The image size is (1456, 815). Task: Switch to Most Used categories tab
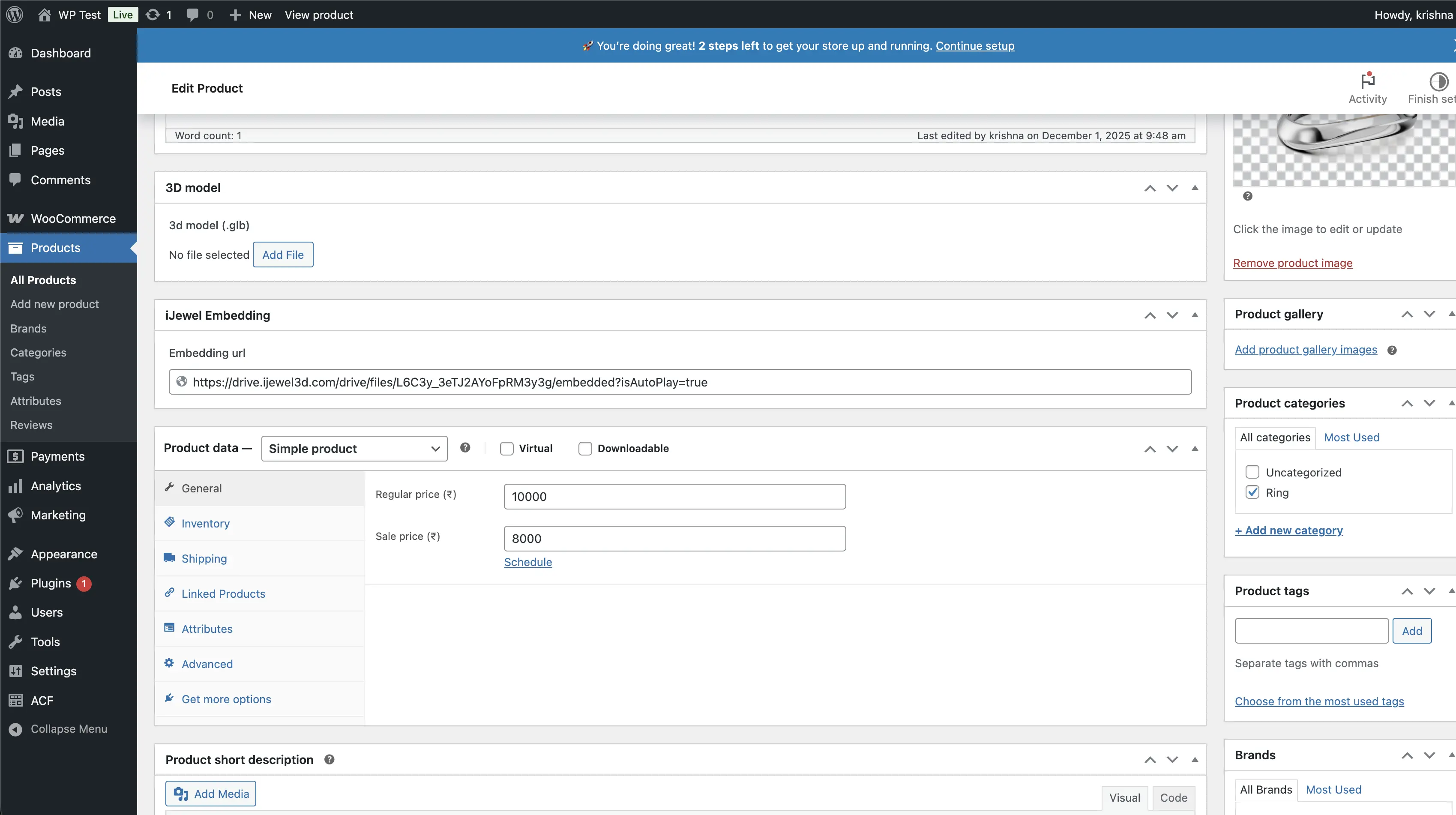tap(1351, 437)
